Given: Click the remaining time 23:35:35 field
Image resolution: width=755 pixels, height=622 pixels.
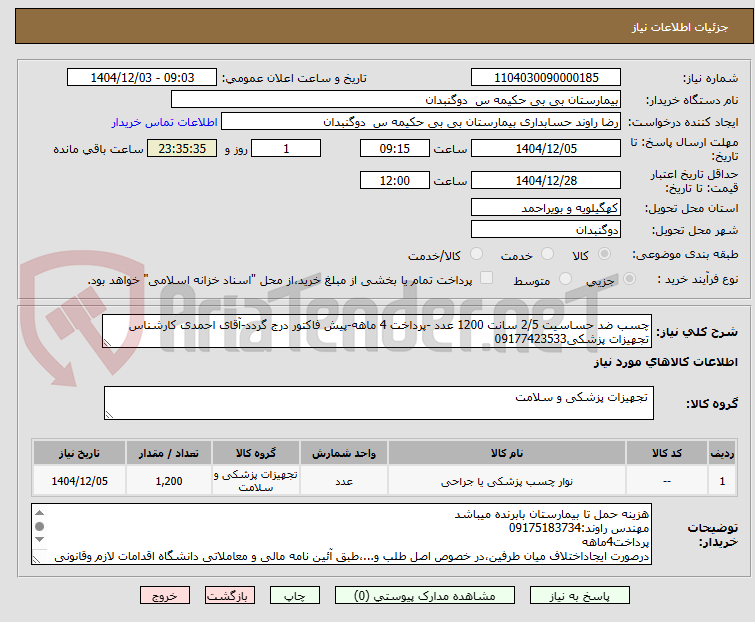Looking at the screenshot, I should (x=182, y=148).
